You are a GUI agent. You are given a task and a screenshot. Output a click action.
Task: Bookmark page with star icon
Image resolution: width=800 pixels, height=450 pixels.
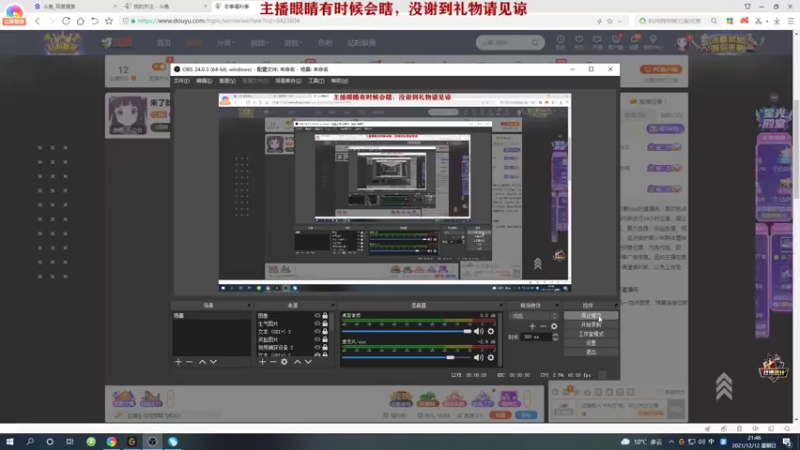(109, 21)
